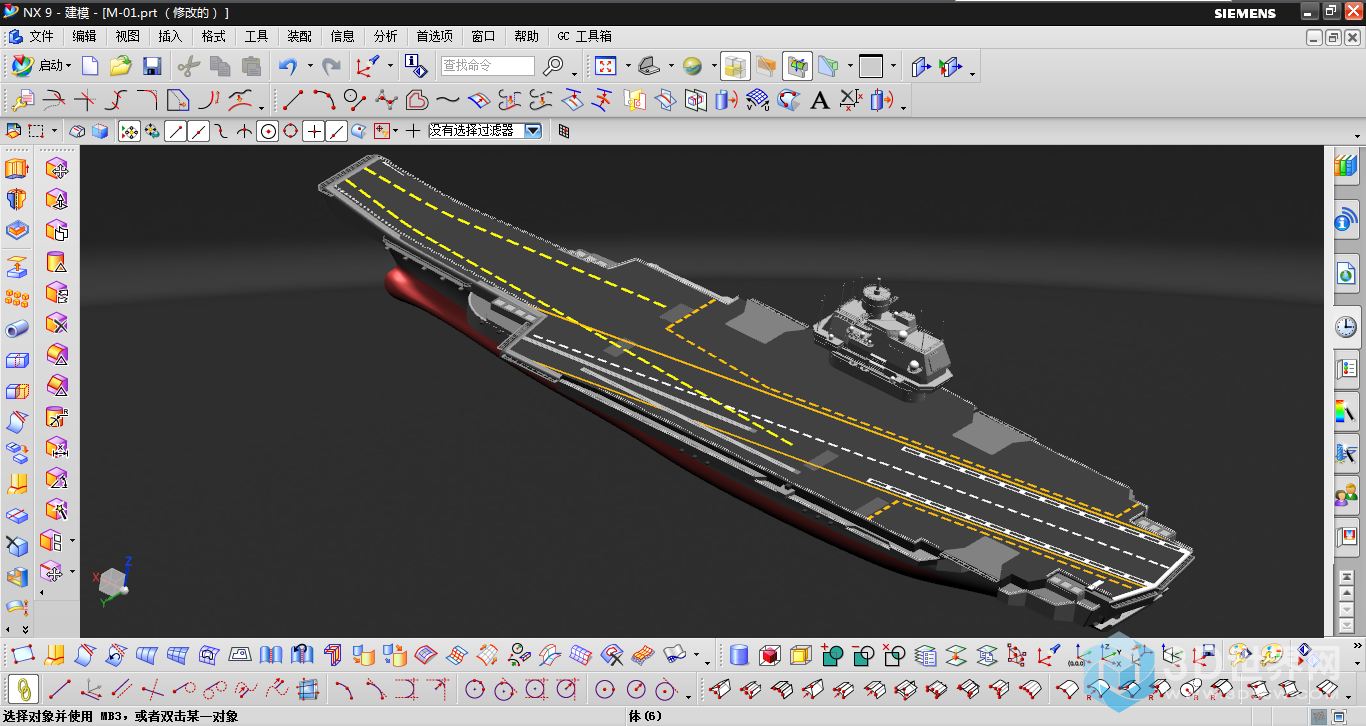The width and height of the screenshot is (1366, 726).
Task: Open the WCS orient dropdown arrow
Action: pyautogui.click(x=390, y=67)
